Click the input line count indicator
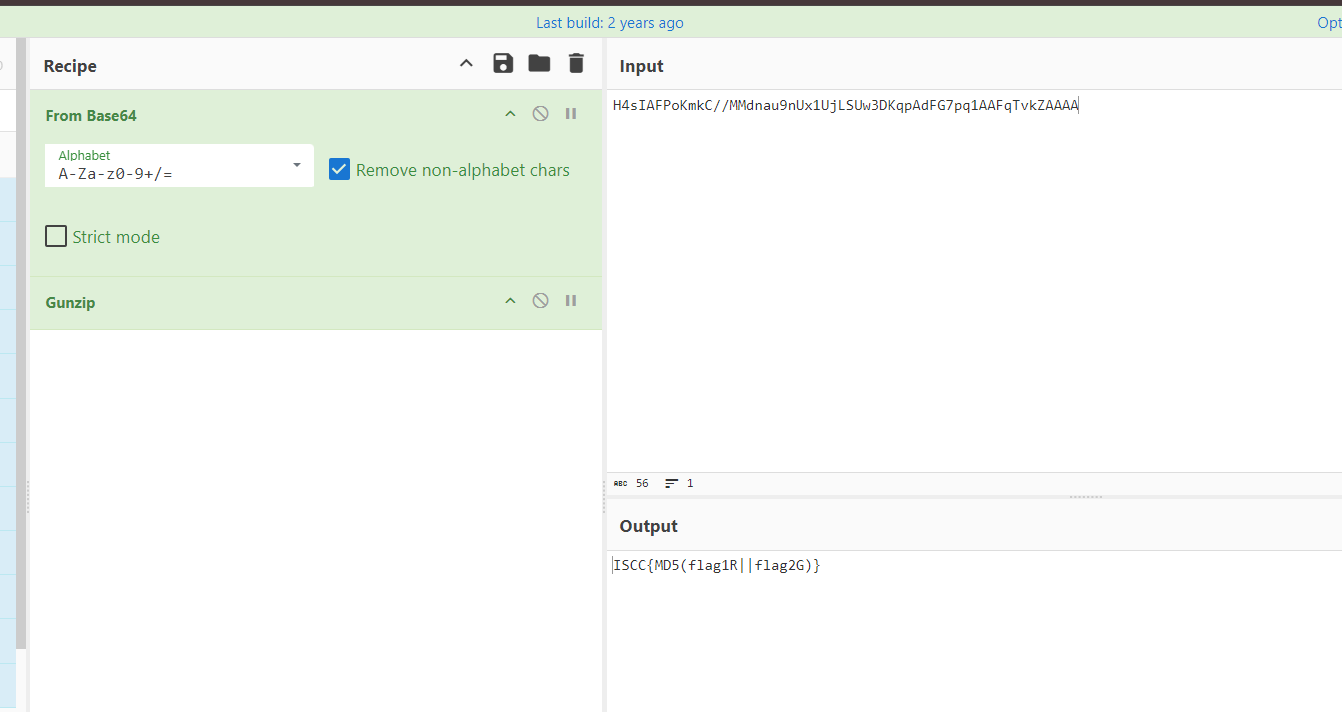Image resolution: width=1342 pixels, height=712 pixels. [x=679, y=483]
